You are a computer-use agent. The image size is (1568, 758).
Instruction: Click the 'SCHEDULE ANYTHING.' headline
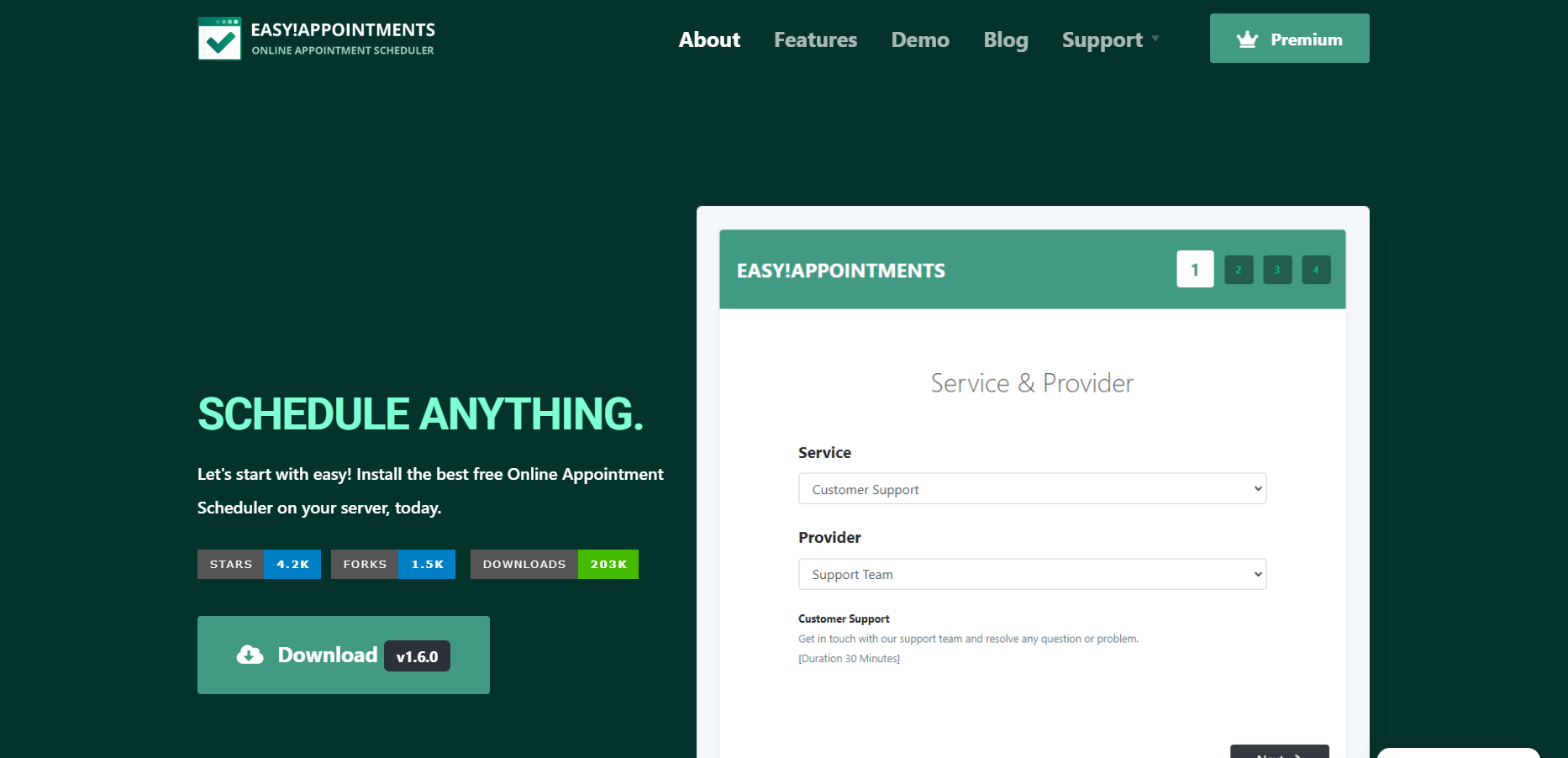point(420,414)
